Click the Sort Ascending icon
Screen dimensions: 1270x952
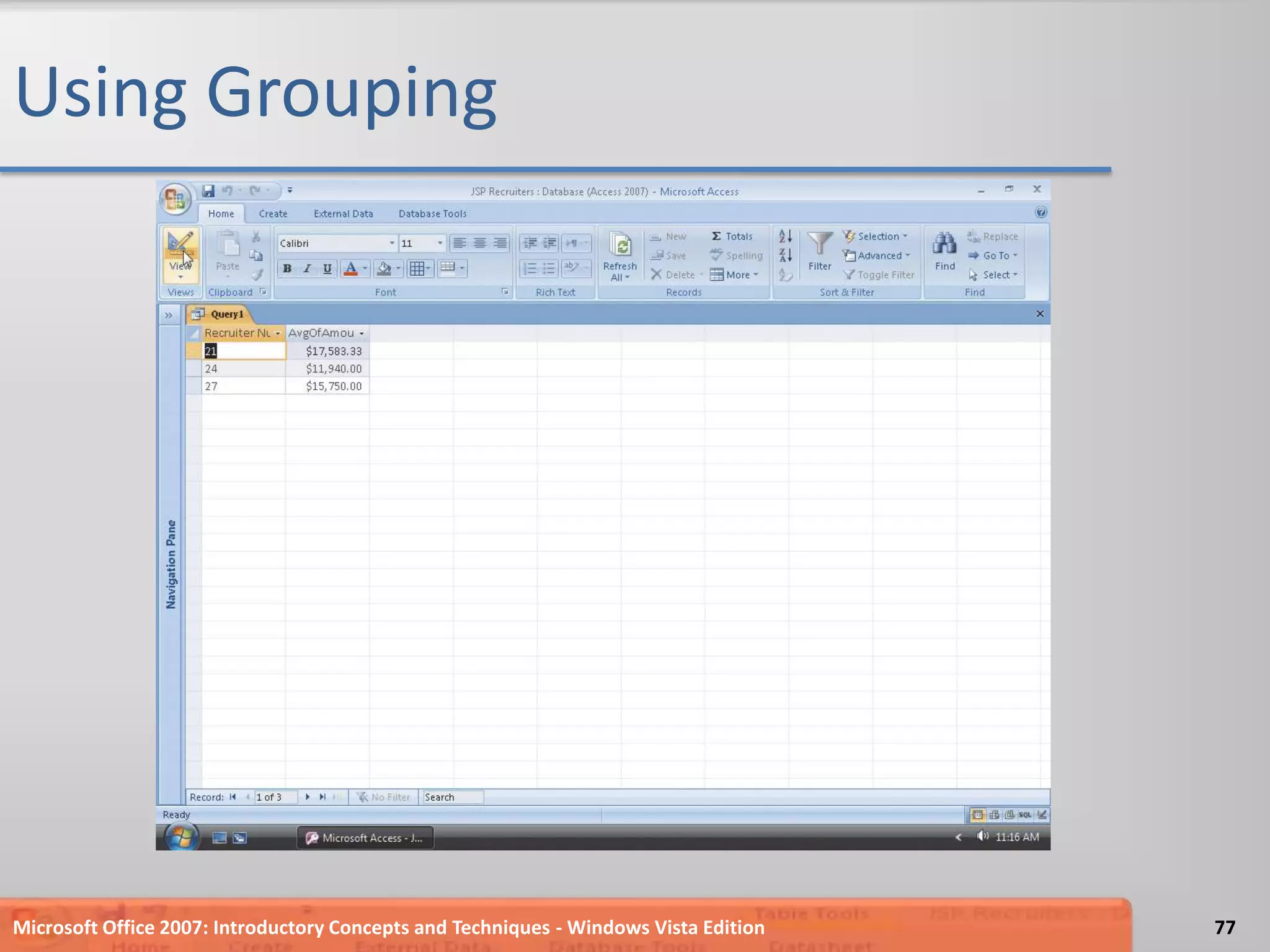[x=785, y=236]
